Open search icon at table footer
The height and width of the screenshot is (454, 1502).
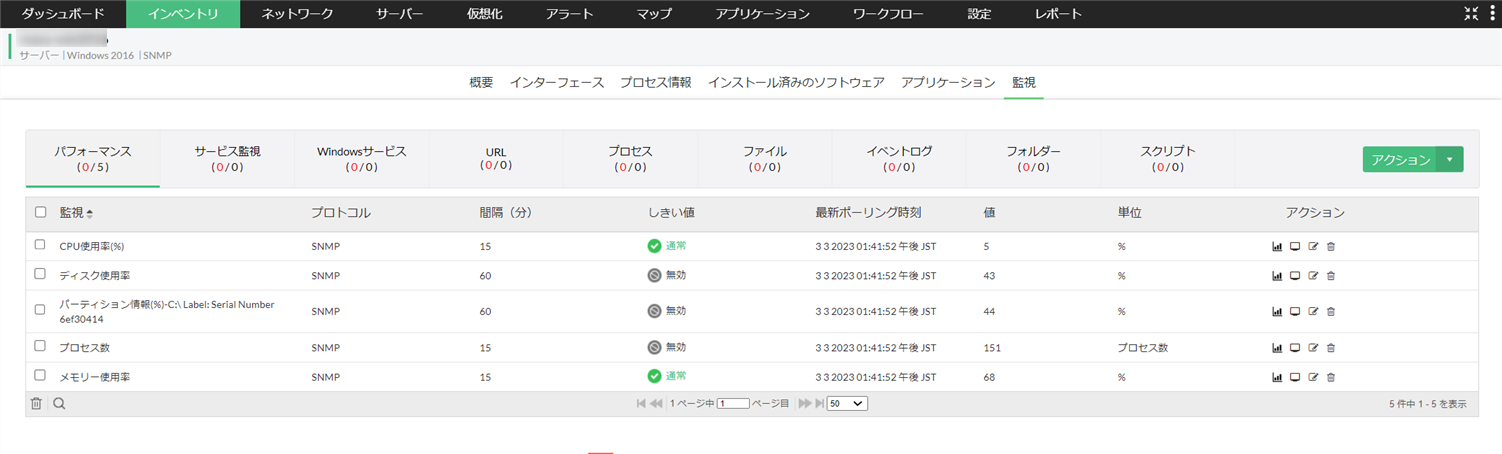coord(59,404)
